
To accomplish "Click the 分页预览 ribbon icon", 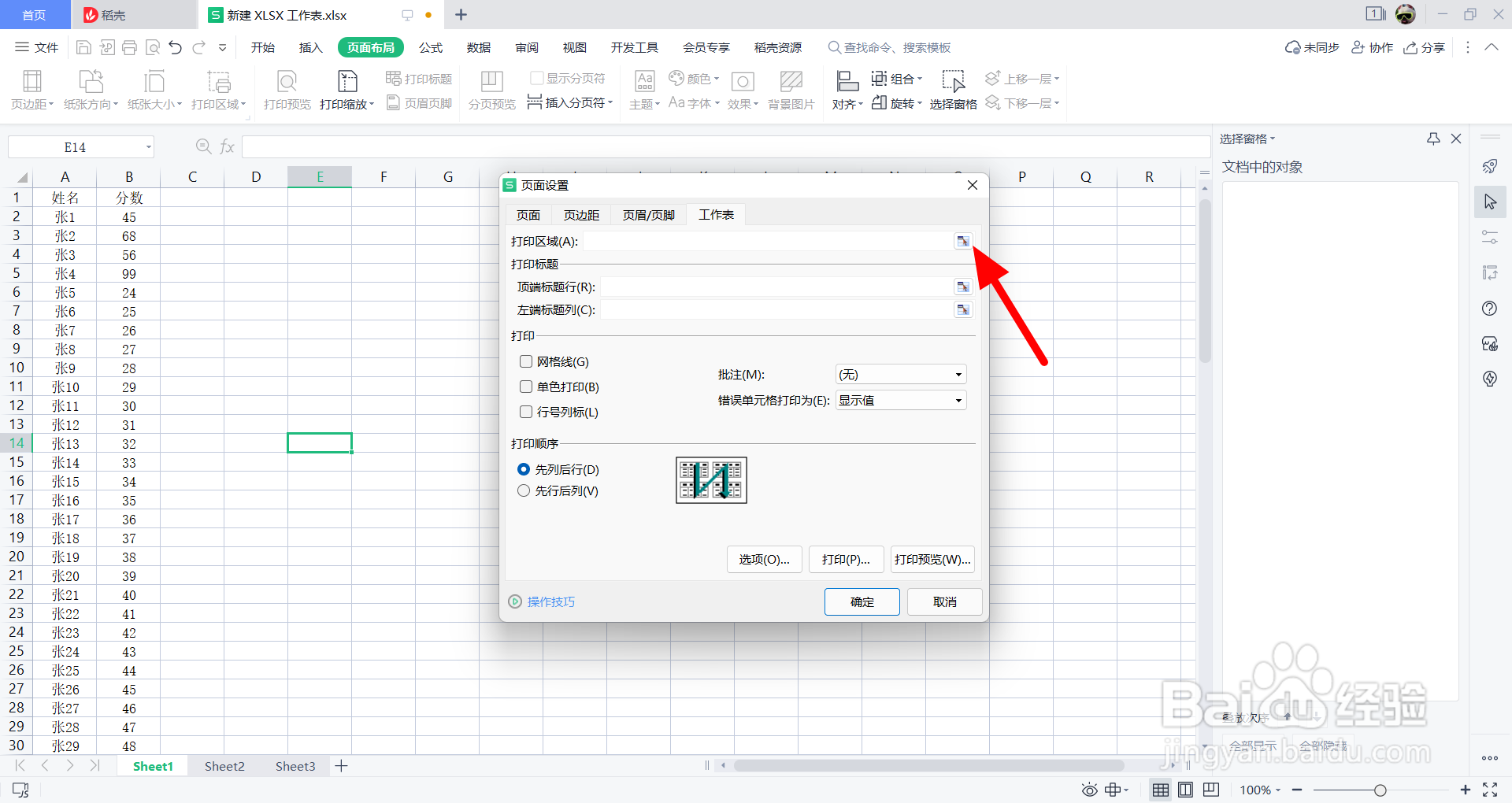I will [x=491, y=91].
